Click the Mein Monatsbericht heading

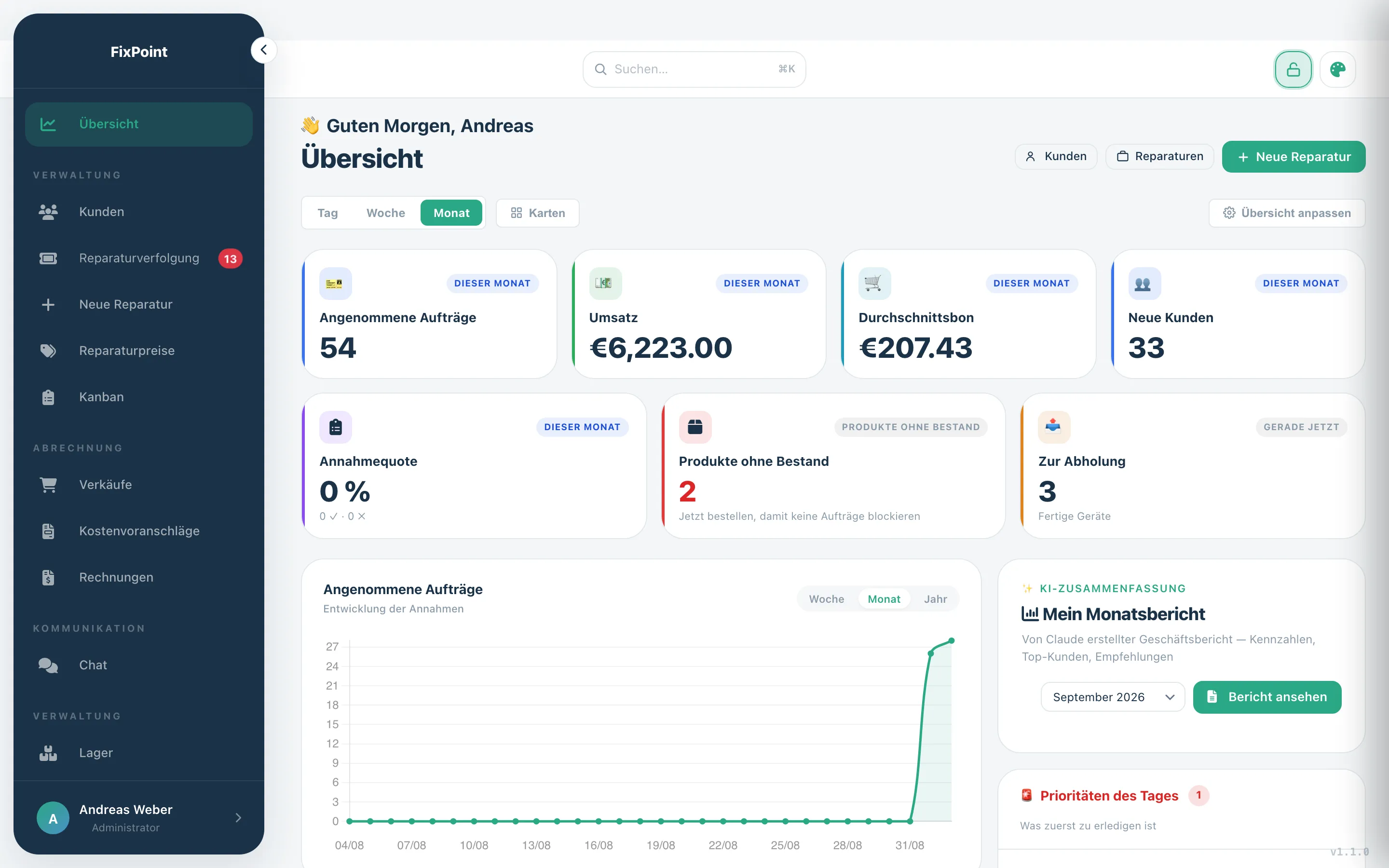coord(1114,614)
